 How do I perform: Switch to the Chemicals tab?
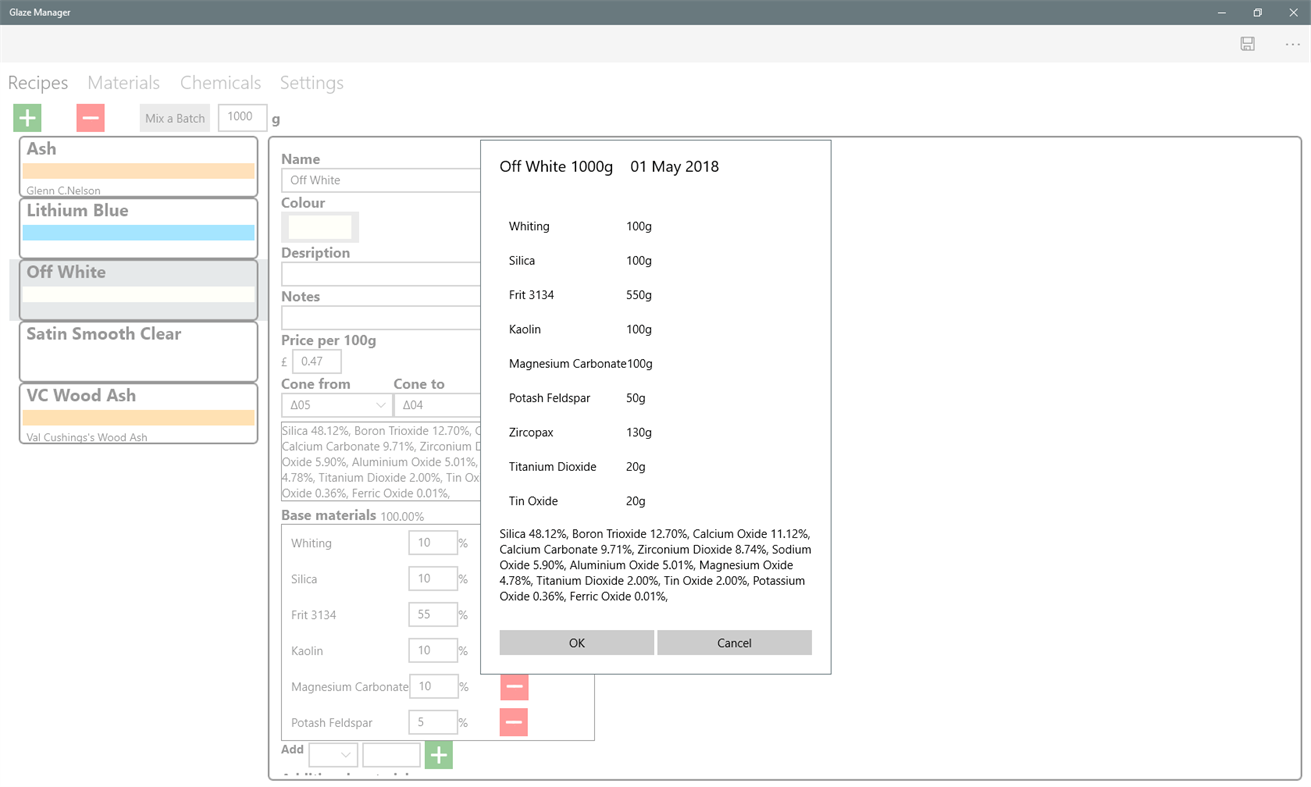click(220, 83)
